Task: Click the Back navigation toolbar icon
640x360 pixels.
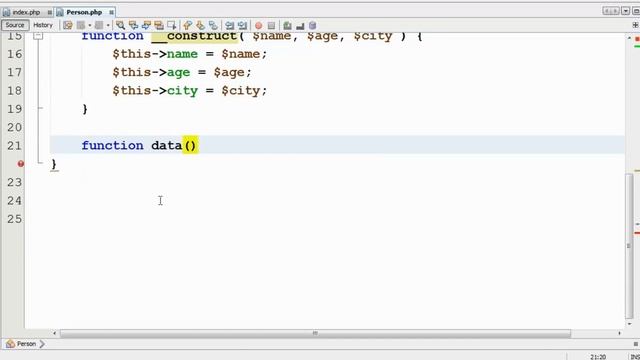Action: 81,25
